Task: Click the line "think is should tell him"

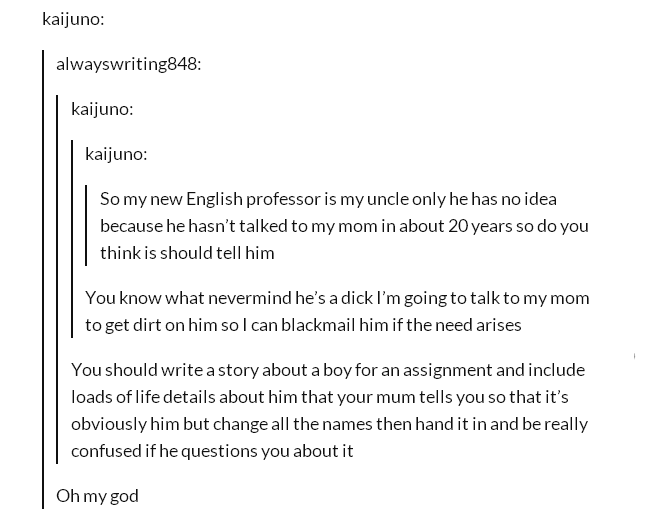Action: pos(187,253)
